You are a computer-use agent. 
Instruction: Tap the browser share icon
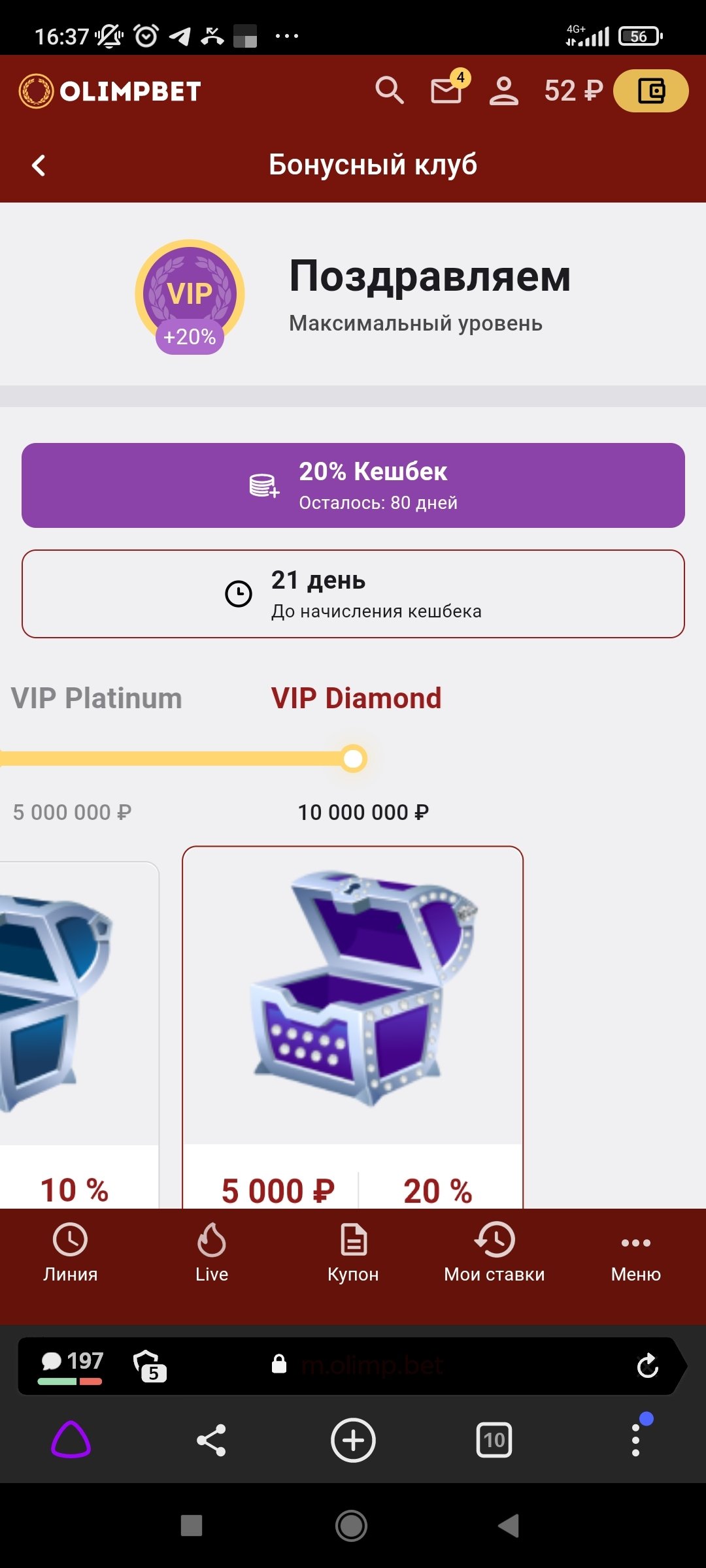(211, 1440)
